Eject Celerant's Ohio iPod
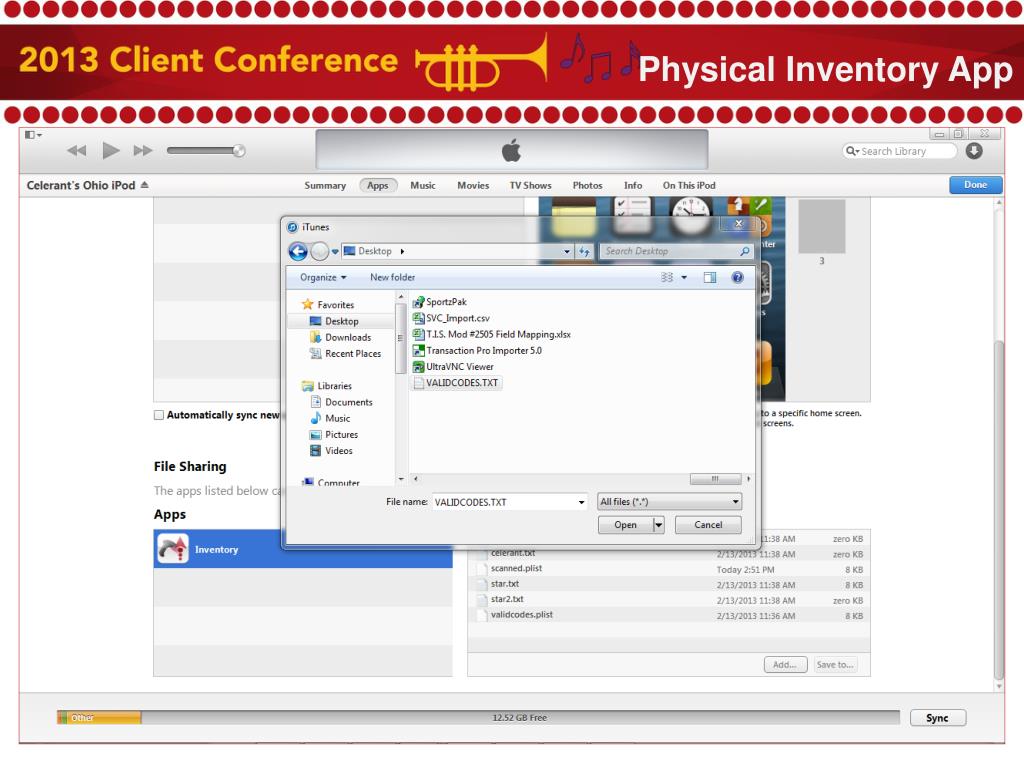 pyautogui.click(x=145, y=185)
